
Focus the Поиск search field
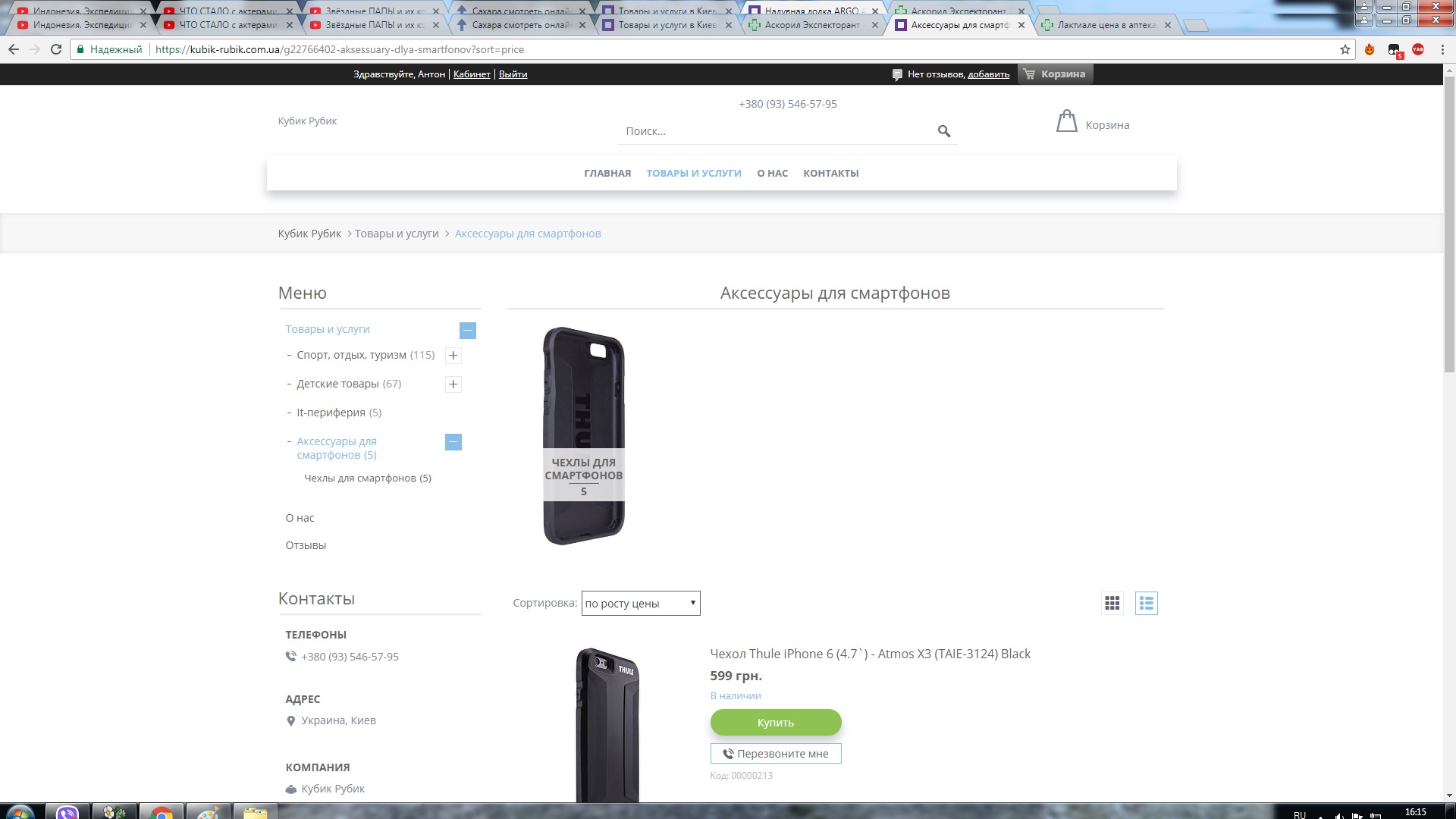[777, 131]
